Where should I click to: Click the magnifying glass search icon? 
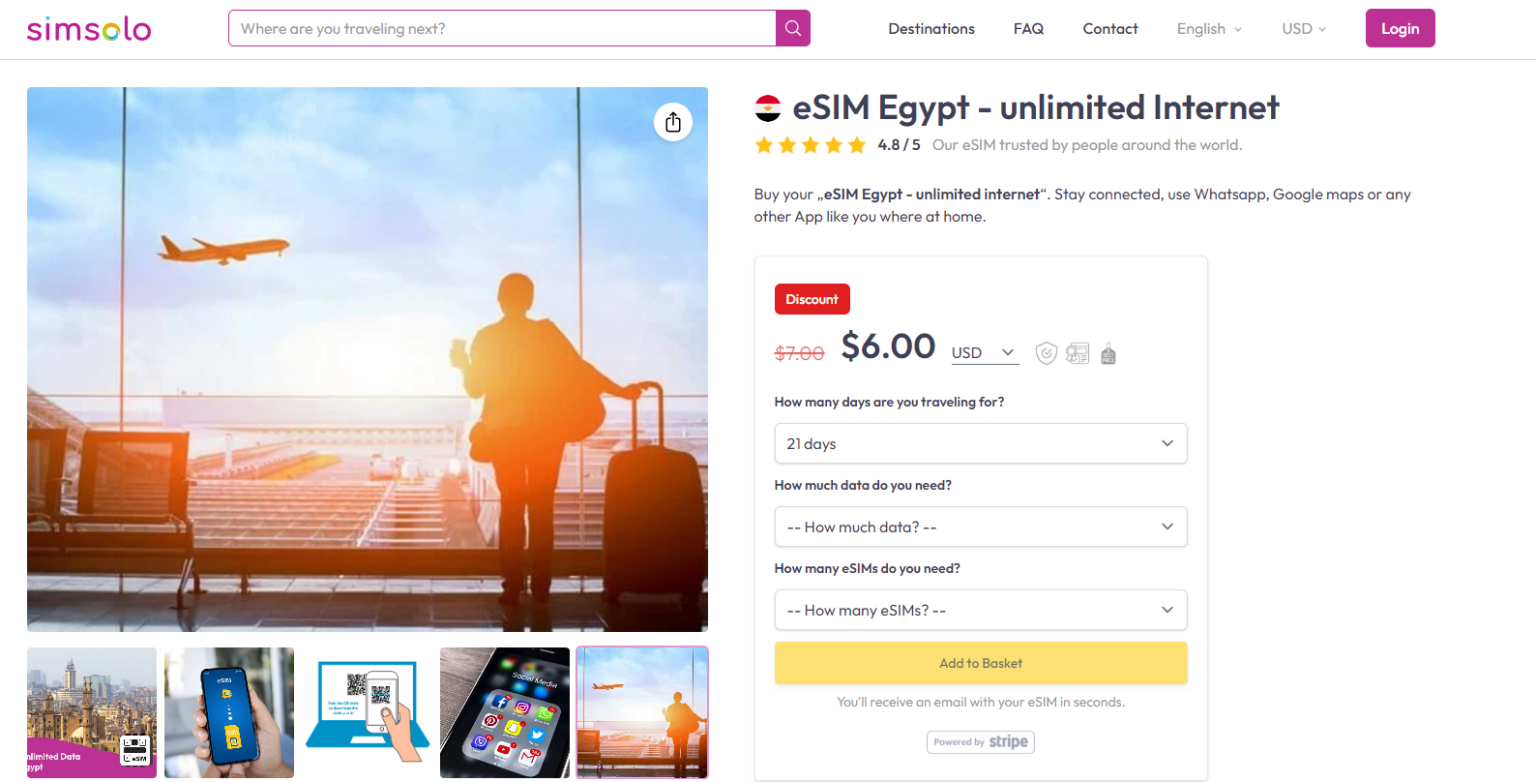792,28
